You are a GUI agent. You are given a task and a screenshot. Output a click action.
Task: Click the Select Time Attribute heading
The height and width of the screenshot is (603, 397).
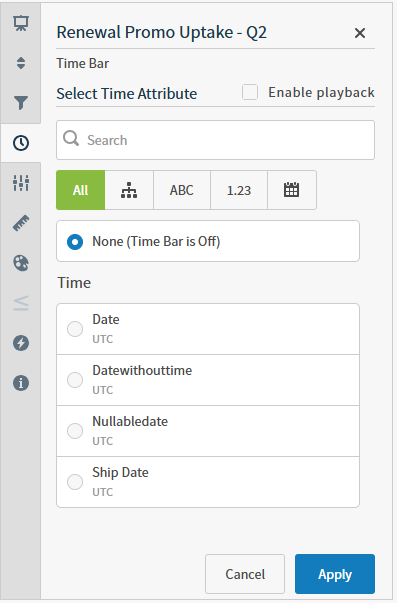127,94
